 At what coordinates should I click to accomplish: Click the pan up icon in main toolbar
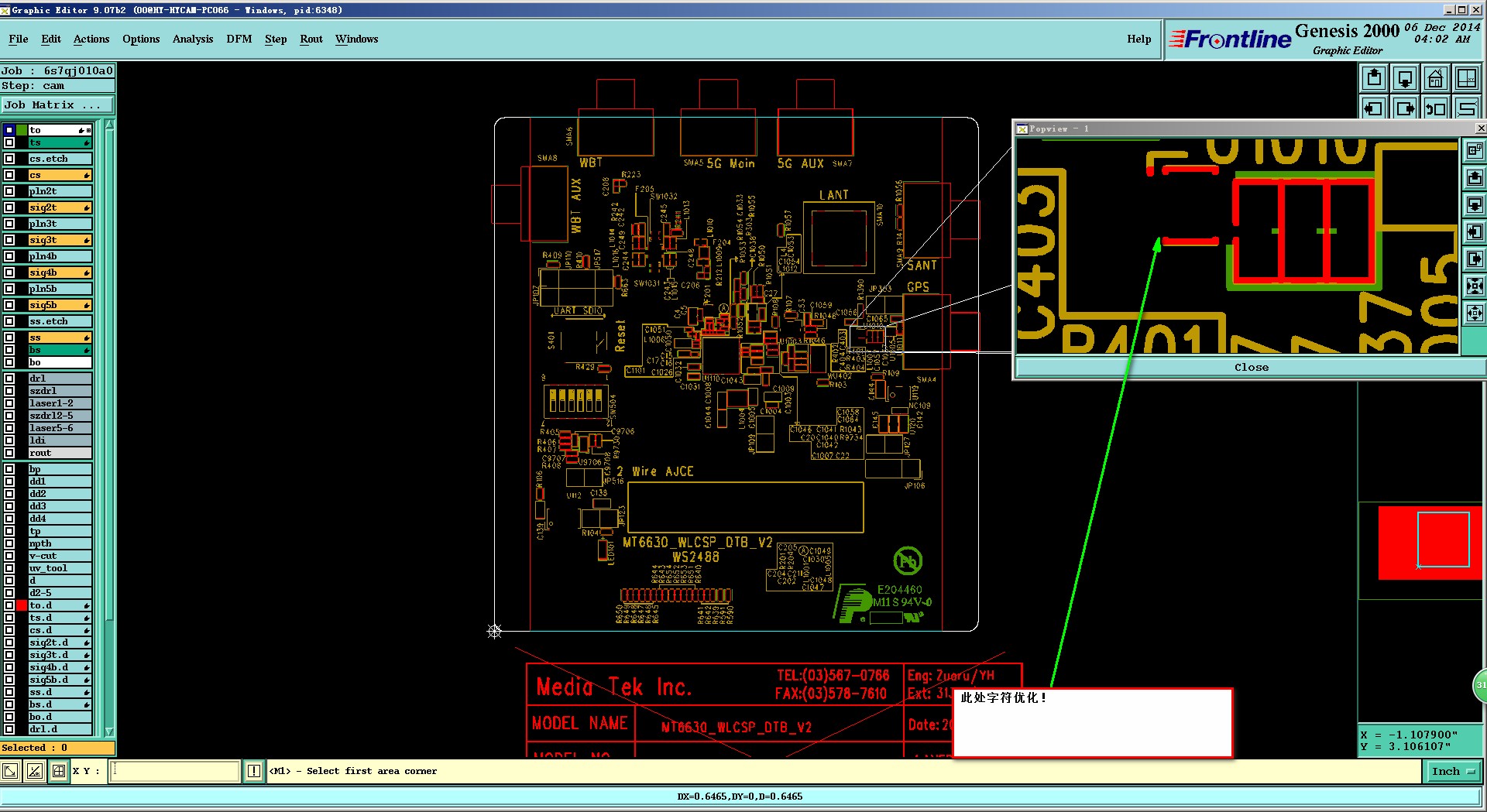point(1374,78)
